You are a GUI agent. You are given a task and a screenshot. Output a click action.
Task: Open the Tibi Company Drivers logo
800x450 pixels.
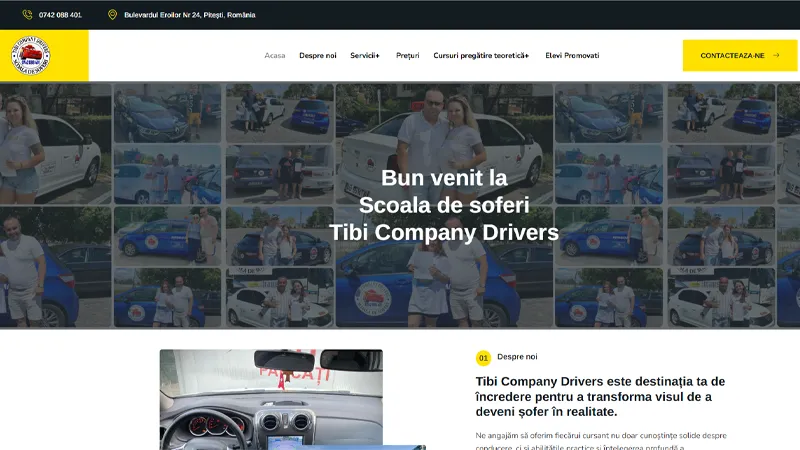(31, 55)
